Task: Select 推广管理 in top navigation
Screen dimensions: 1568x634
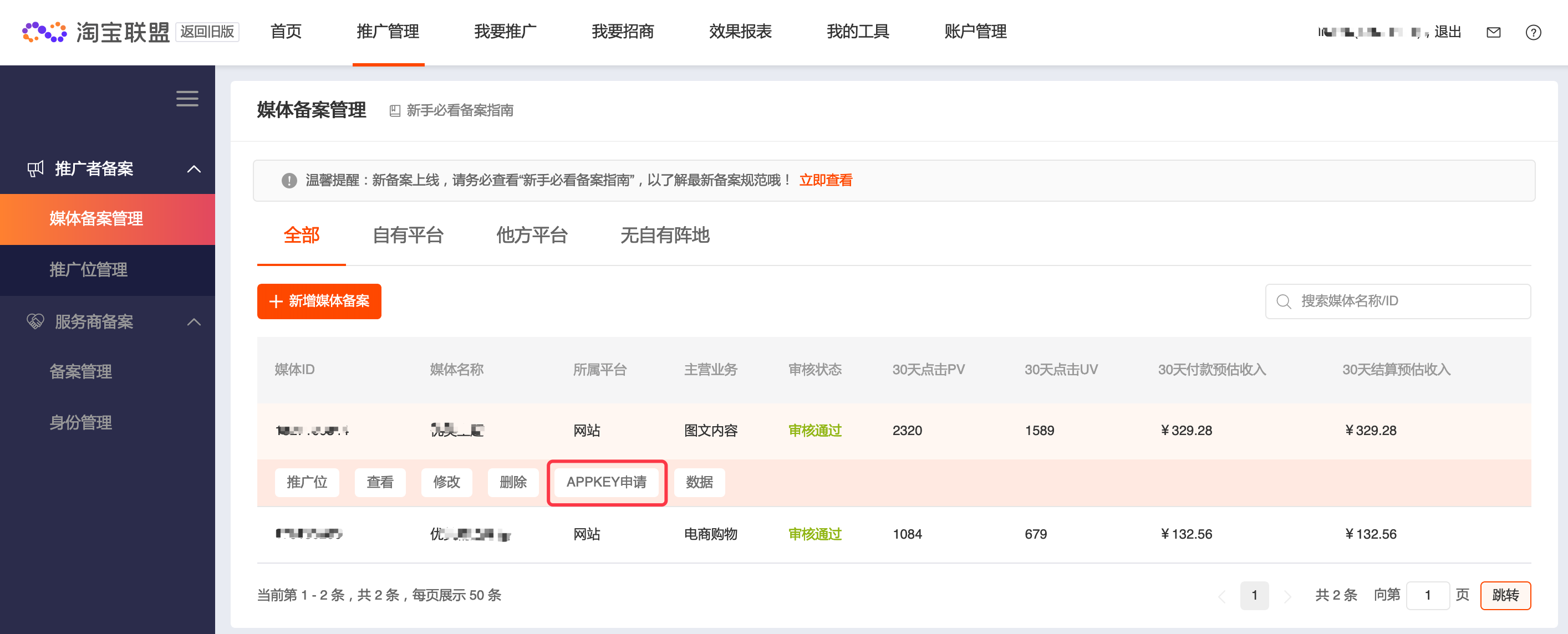Action: tap(388, 32)
